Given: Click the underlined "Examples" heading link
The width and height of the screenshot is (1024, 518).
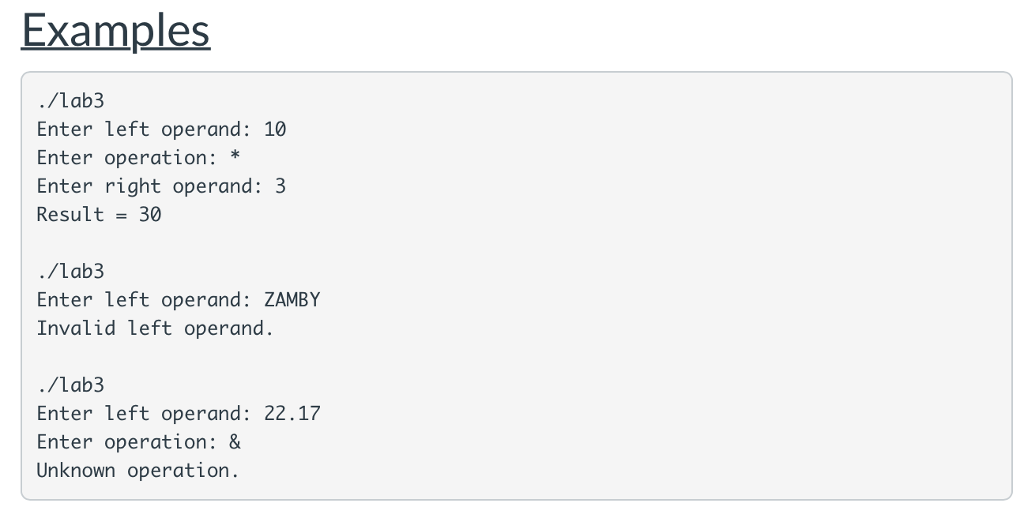Looking at the screenshot, I should click(116, 30).
